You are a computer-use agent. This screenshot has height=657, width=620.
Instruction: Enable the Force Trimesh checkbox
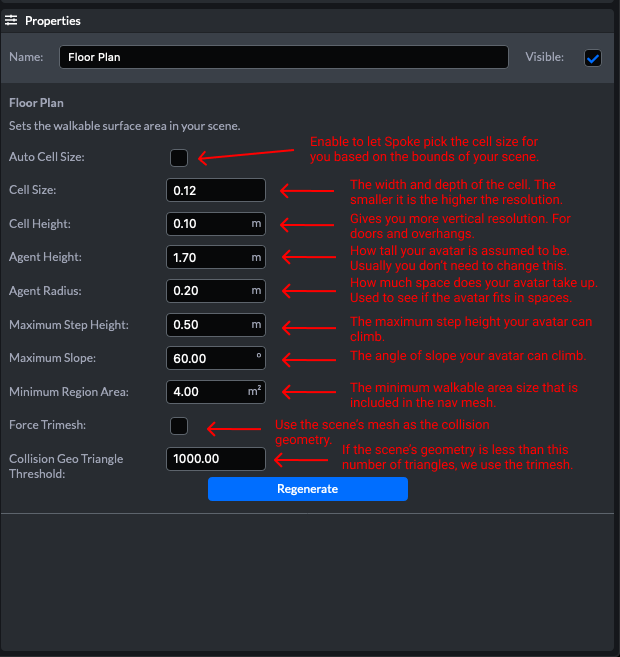click(x=178, y=426)
